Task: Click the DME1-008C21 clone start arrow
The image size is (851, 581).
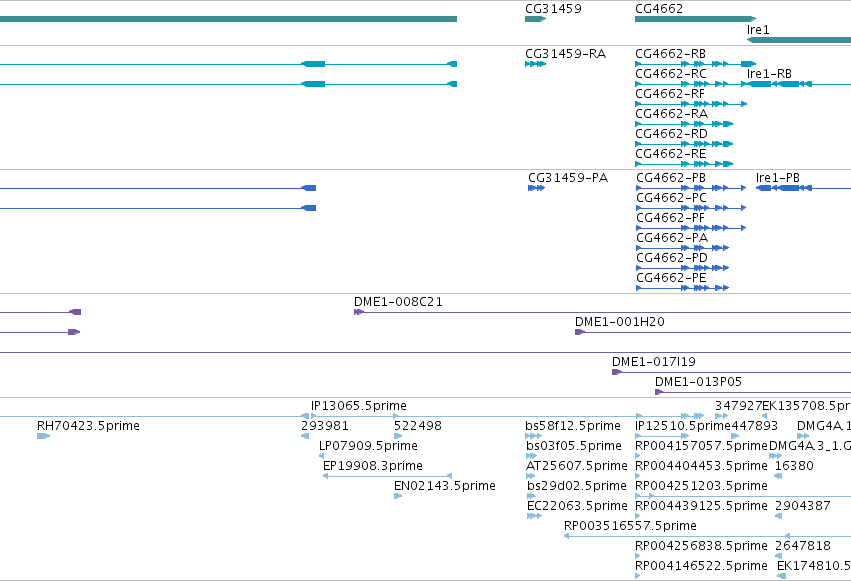Action: [359, 312]
